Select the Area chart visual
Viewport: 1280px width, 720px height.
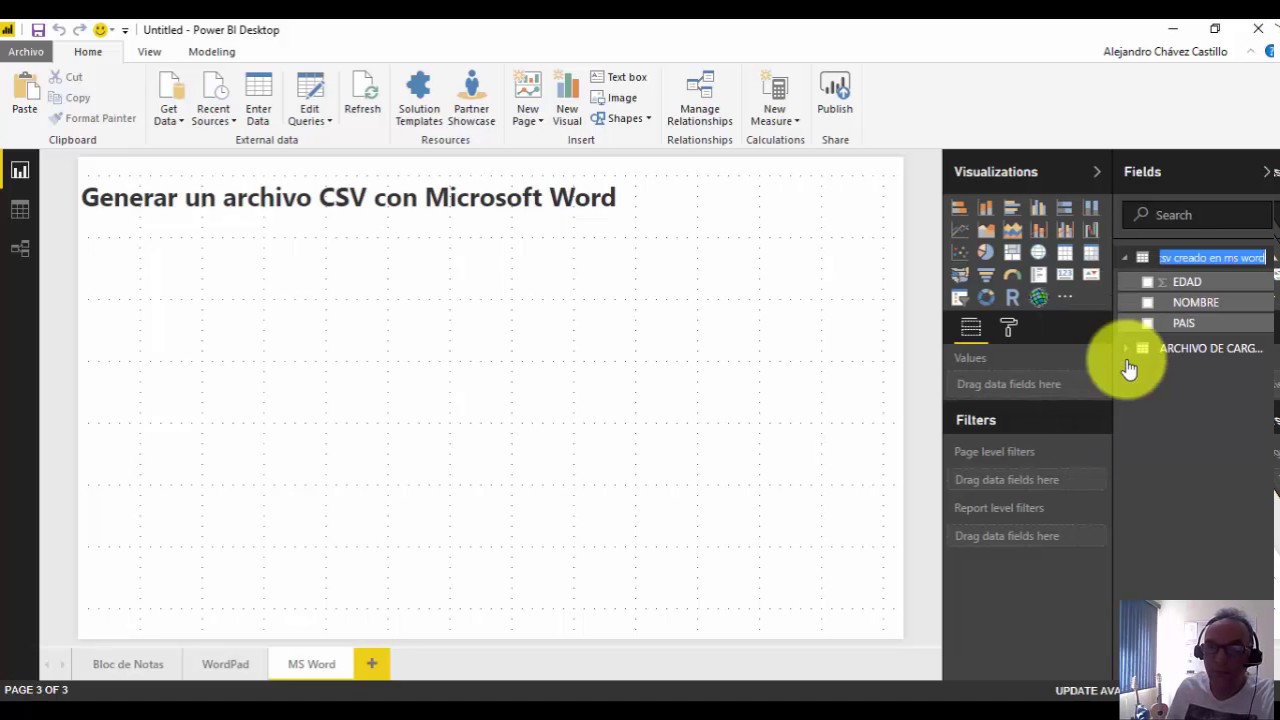point(986,230)
